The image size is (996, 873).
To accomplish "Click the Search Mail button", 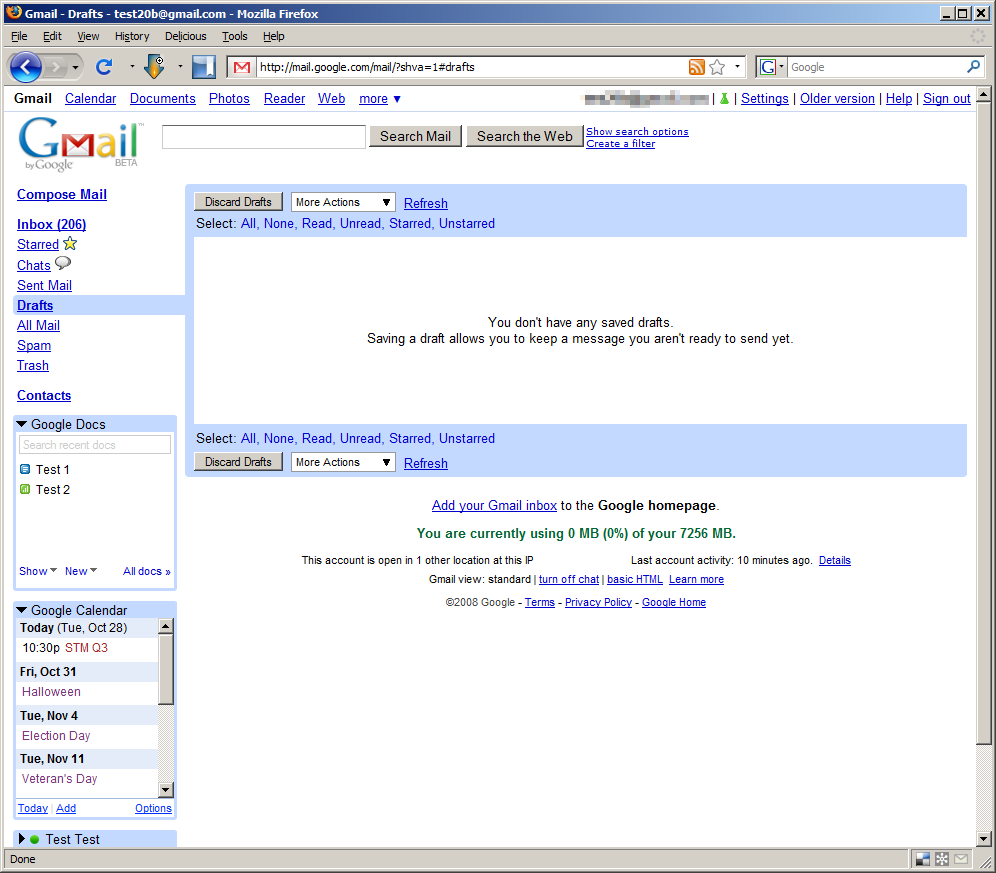I will point(415,137).
